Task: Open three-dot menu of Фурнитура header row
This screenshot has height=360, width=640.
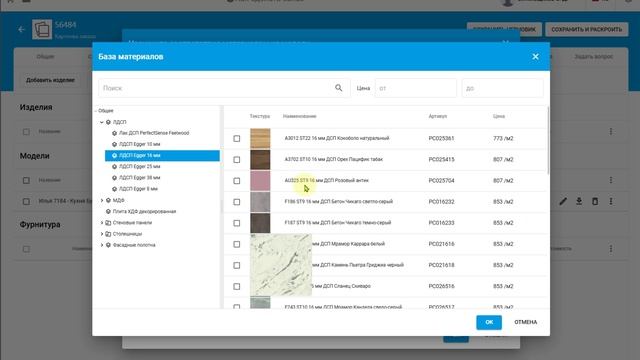Action: [x=611, y=249]
